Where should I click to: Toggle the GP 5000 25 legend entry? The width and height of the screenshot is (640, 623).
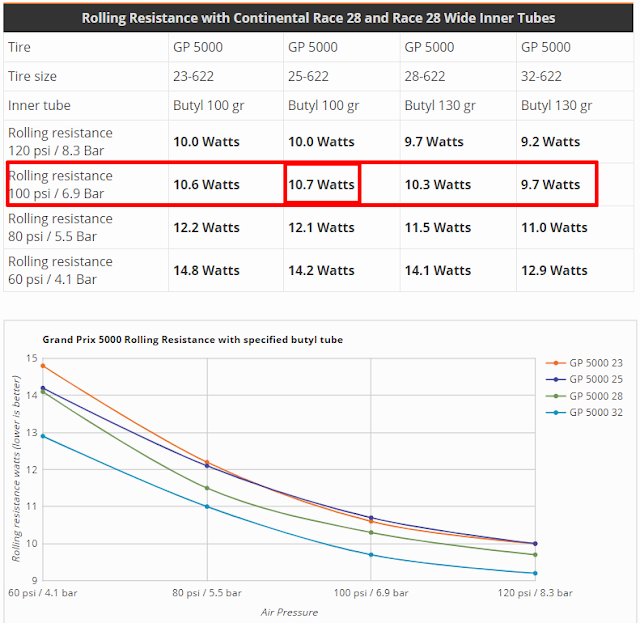tap(584, 379)
